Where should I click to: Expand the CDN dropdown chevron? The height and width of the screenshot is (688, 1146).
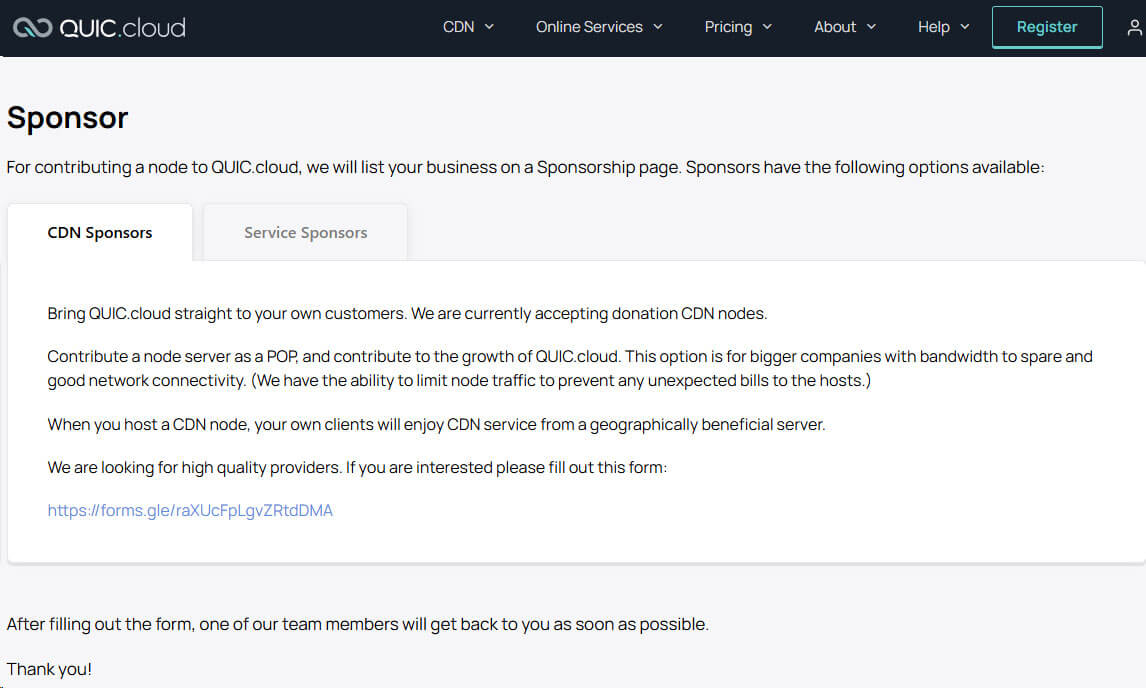pyautogui.click(x=490, y=27)
